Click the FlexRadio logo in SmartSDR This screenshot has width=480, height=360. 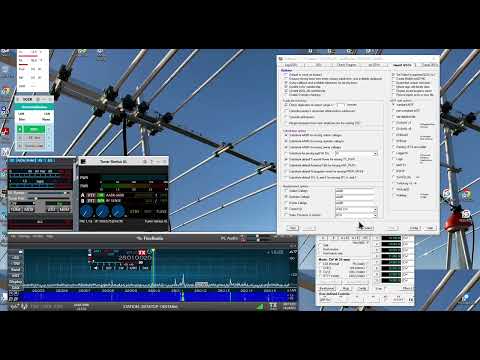click(x=150, y=238)
